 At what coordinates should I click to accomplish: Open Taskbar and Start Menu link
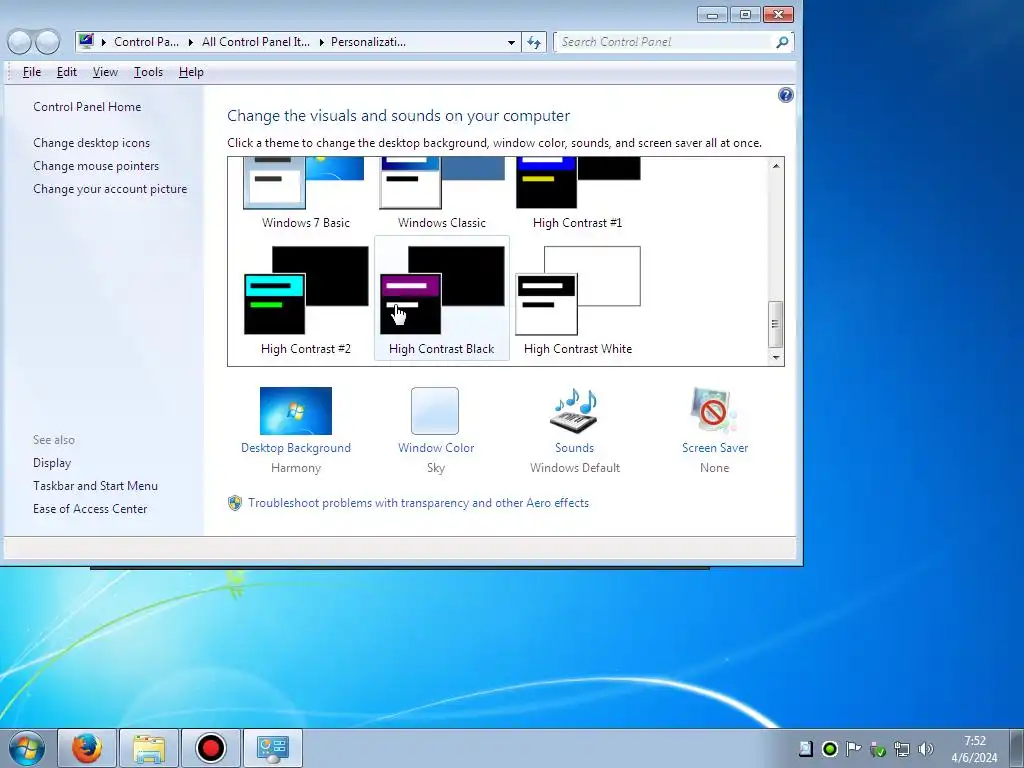click(x=95, y=486)
